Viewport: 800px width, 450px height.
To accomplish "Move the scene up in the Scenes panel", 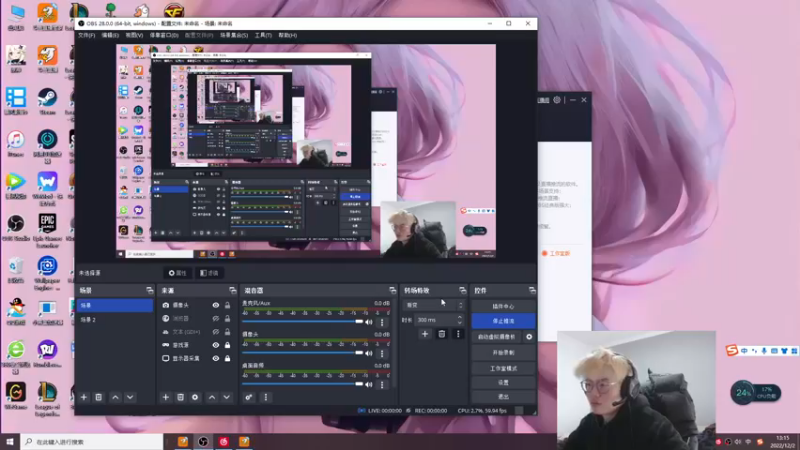I will tap(115, 397).
